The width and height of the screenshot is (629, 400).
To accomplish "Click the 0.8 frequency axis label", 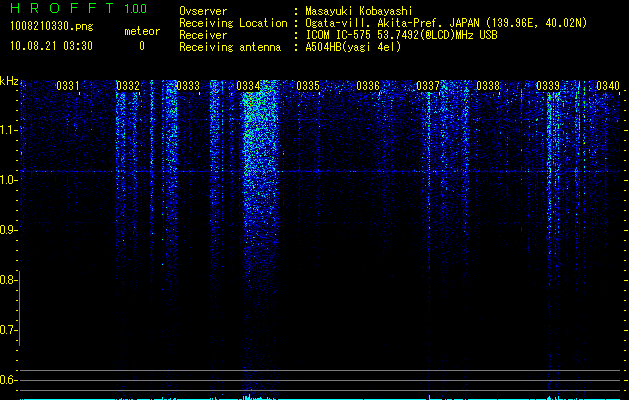I will (7, 280).
